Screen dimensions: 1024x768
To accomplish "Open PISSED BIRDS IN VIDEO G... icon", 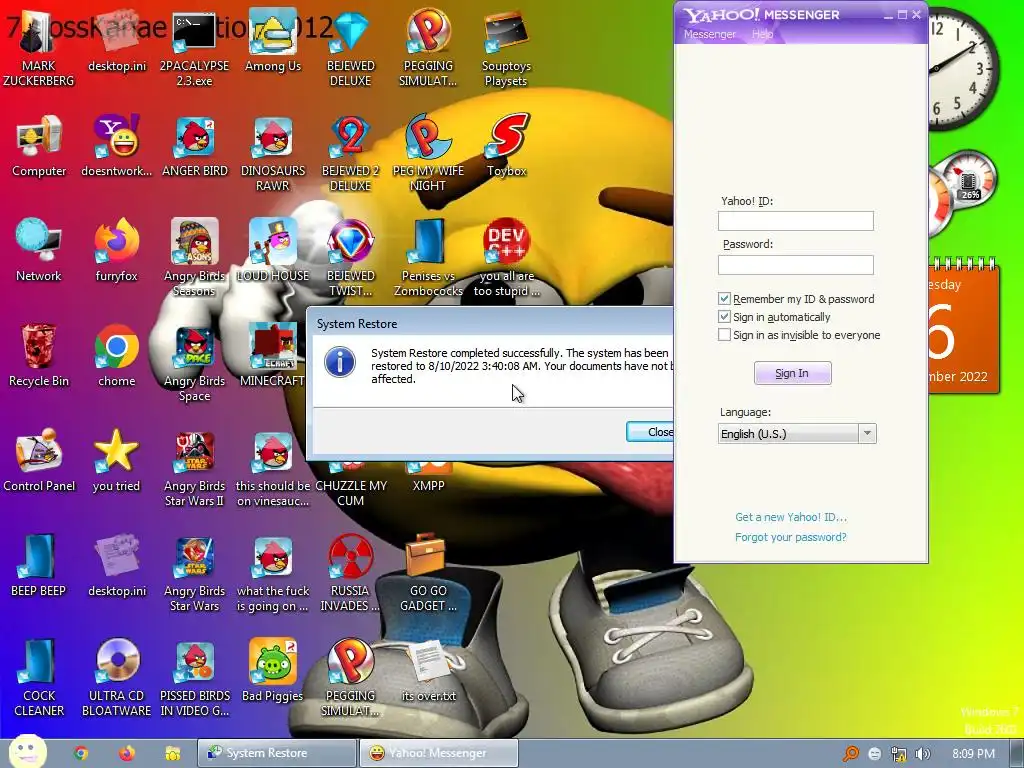I will coord(195,678).
